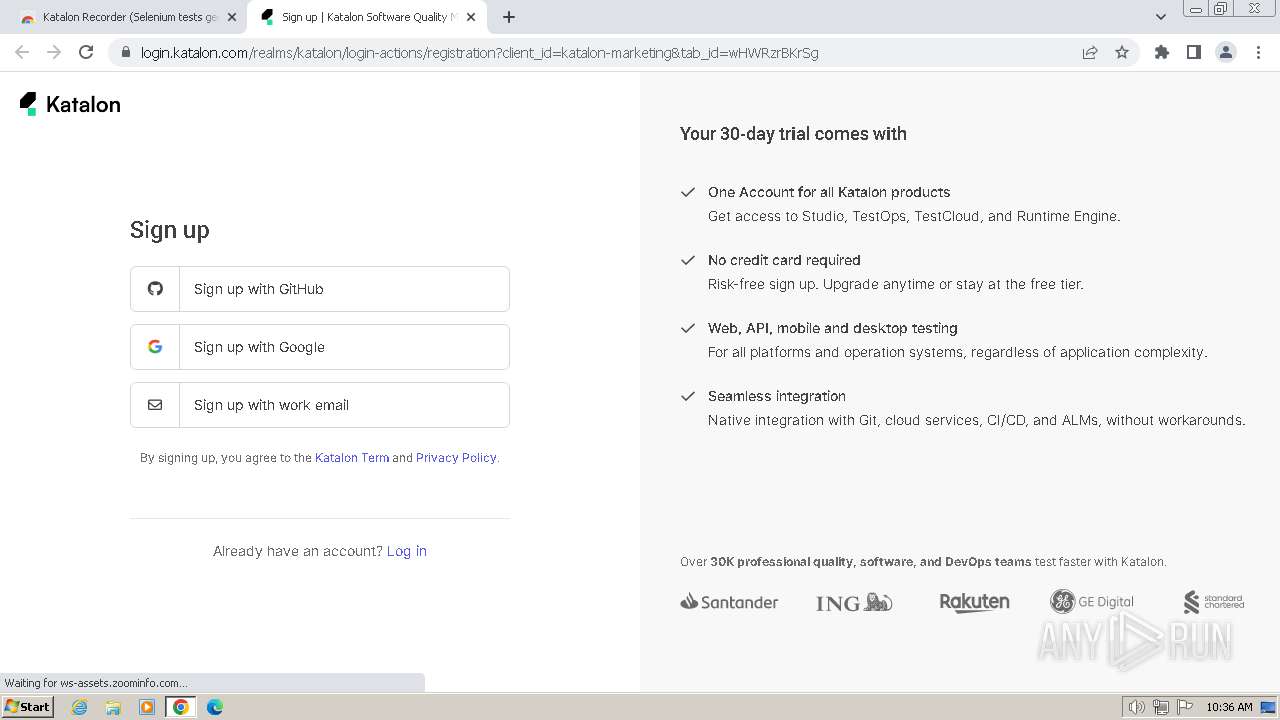Click "Already have an account?" text
The image size is (1280, 720).
298,551
